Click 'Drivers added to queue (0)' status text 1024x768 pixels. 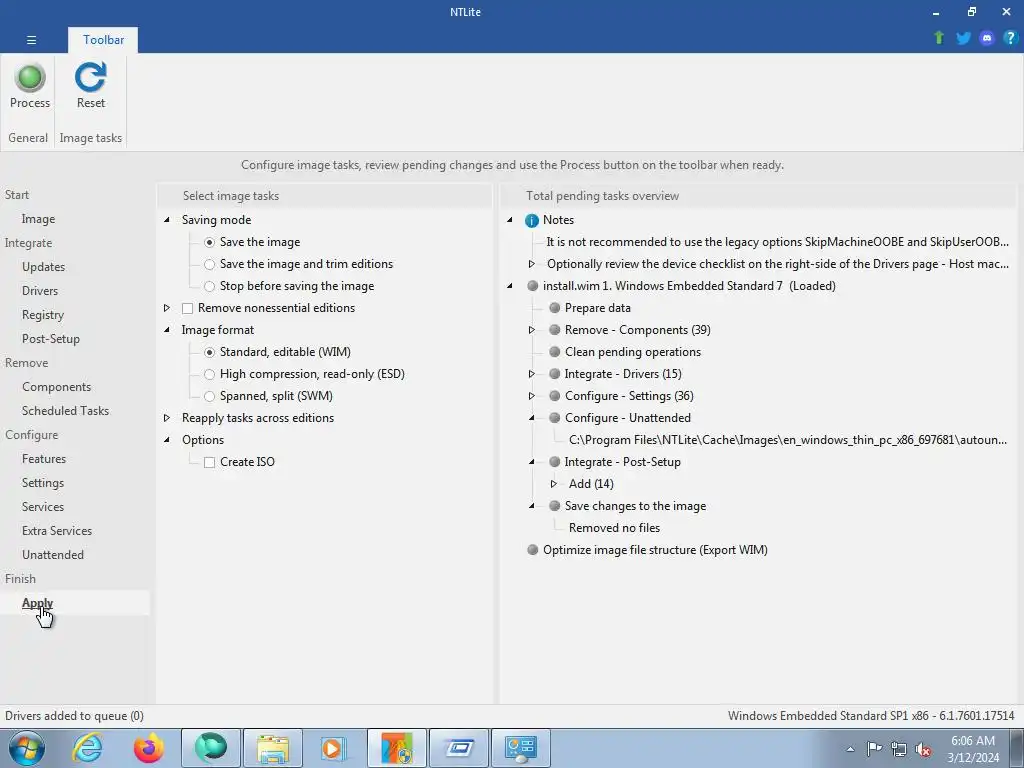coord(74,716)
